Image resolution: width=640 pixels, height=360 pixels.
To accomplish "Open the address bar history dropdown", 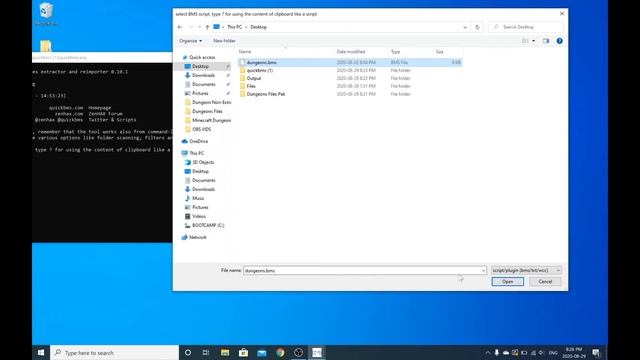I will pos(465,27).
